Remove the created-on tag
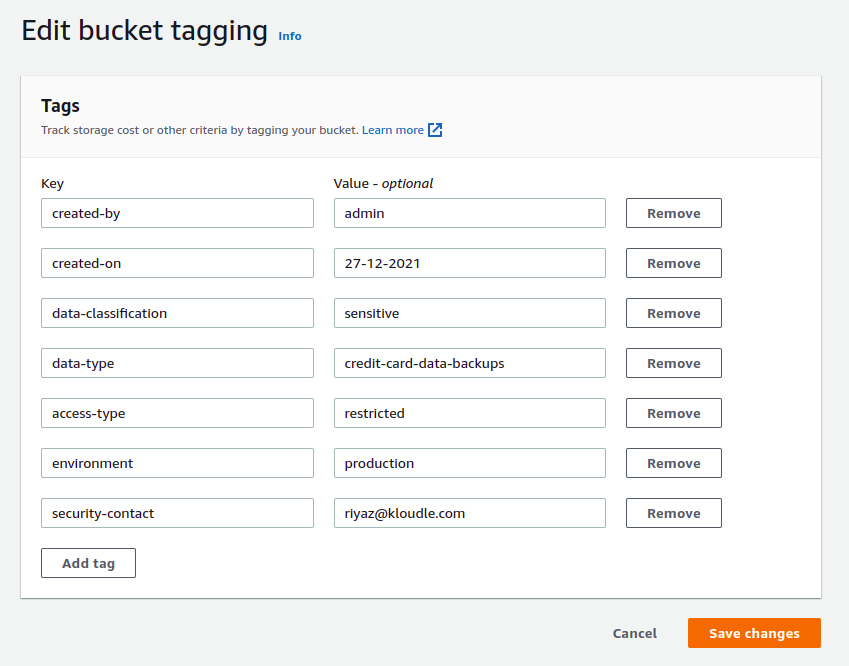Image resolution: width=849 pixels, height=666 pixels. click(x=673, y=263)
